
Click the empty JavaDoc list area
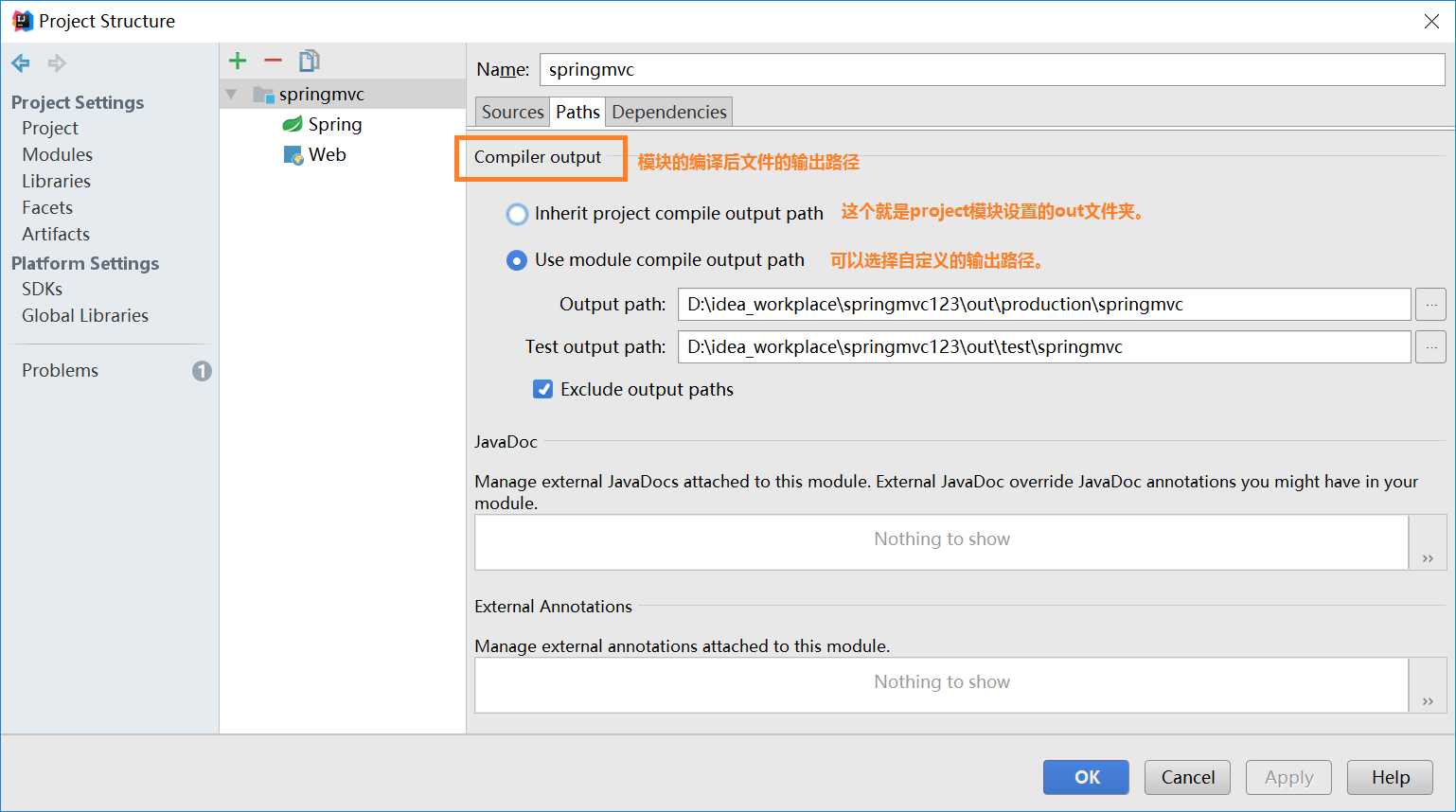coord(941,542)
